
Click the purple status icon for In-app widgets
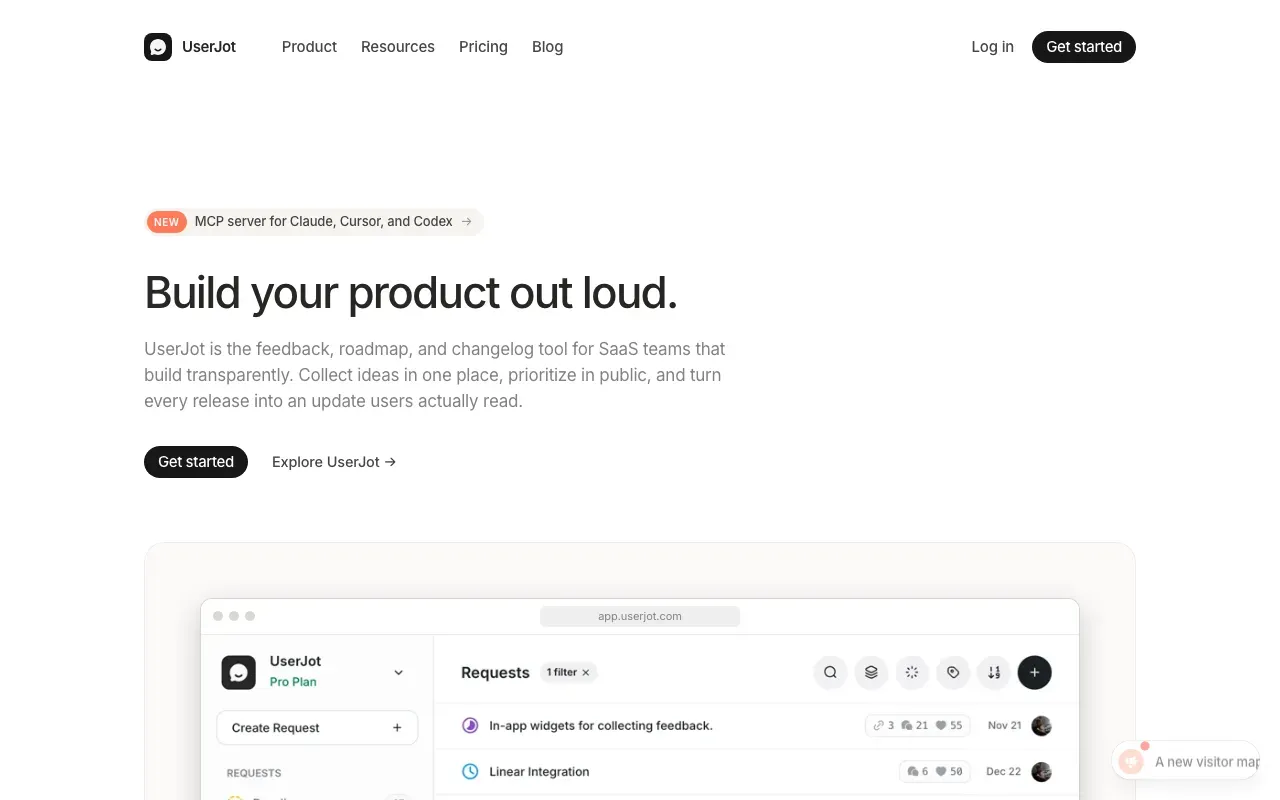(x=470, y=726)
